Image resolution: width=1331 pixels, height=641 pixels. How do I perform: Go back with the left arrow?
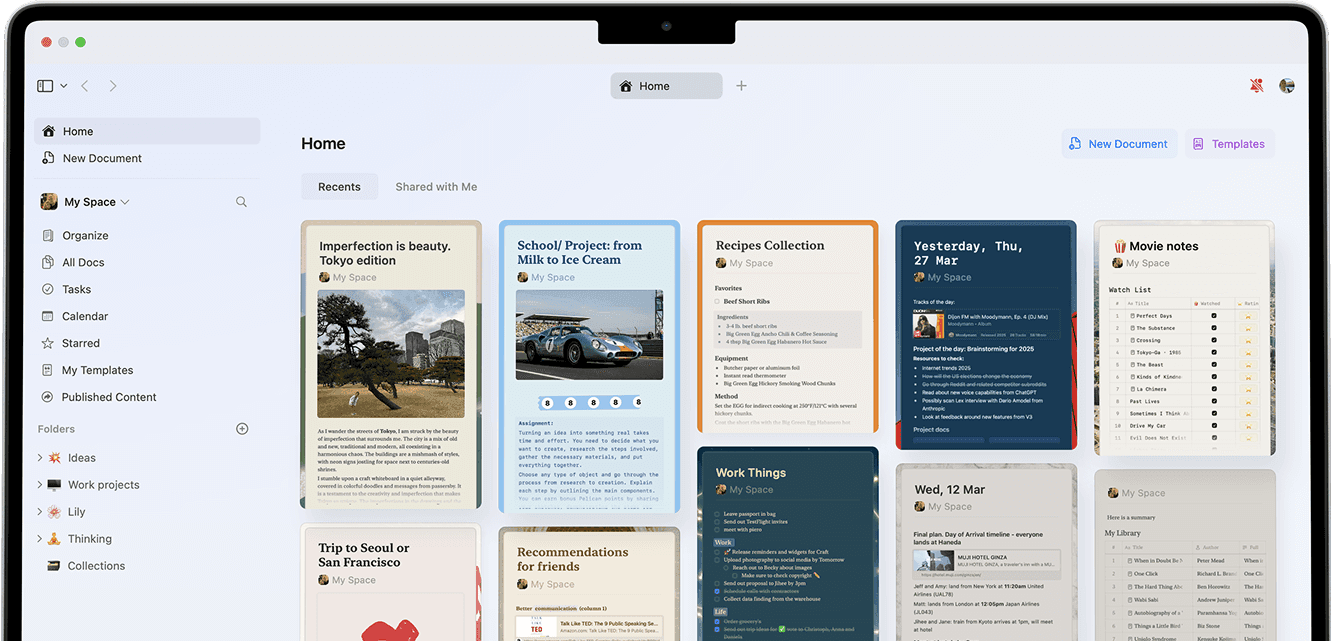click(85, 86)
